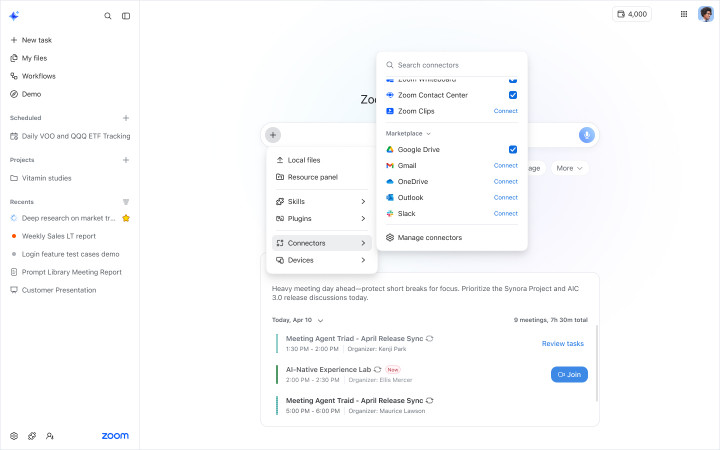
Task: Focus the Search connectors field
Action: click(x=452, y=65)
